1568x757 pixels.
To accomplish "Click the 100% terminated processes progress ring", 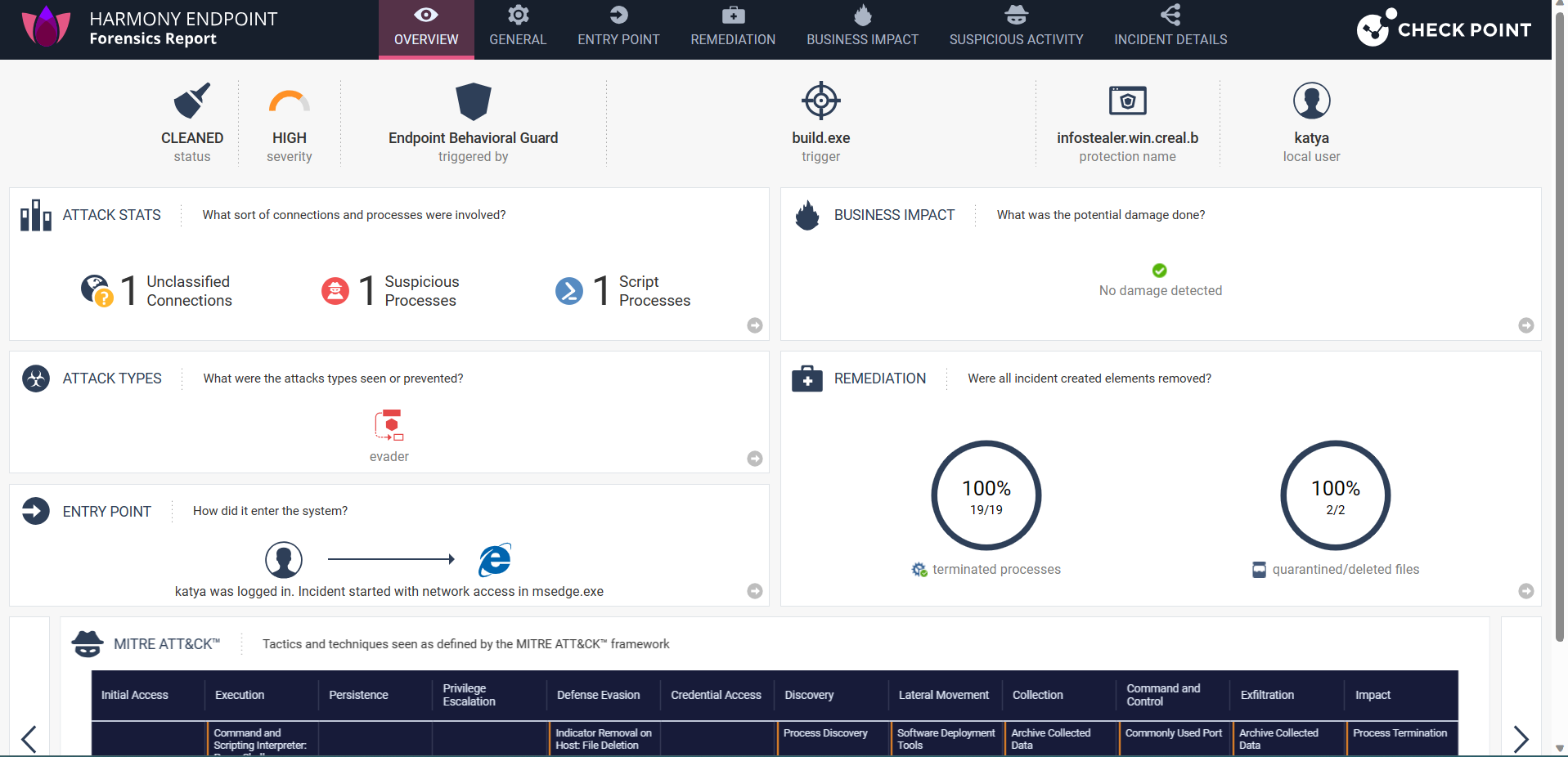I will pyautogui.click(x=986, y=495).
